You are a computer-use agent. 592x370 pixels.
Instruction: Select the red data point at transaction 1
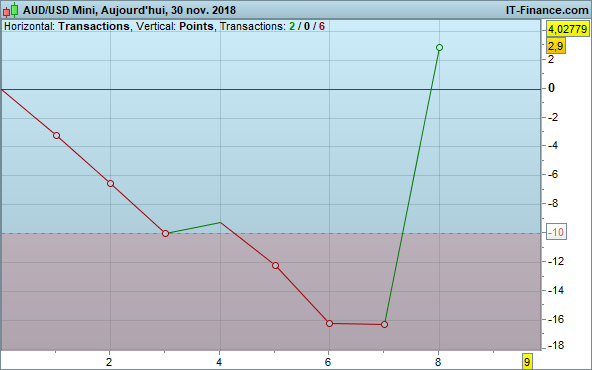point(56,136)
